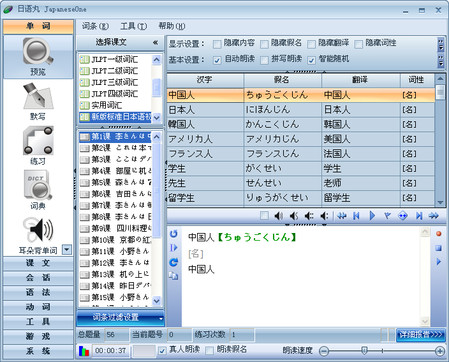Go to previous word button
This screenshot has height=362, width=449.
click(356, 216)
